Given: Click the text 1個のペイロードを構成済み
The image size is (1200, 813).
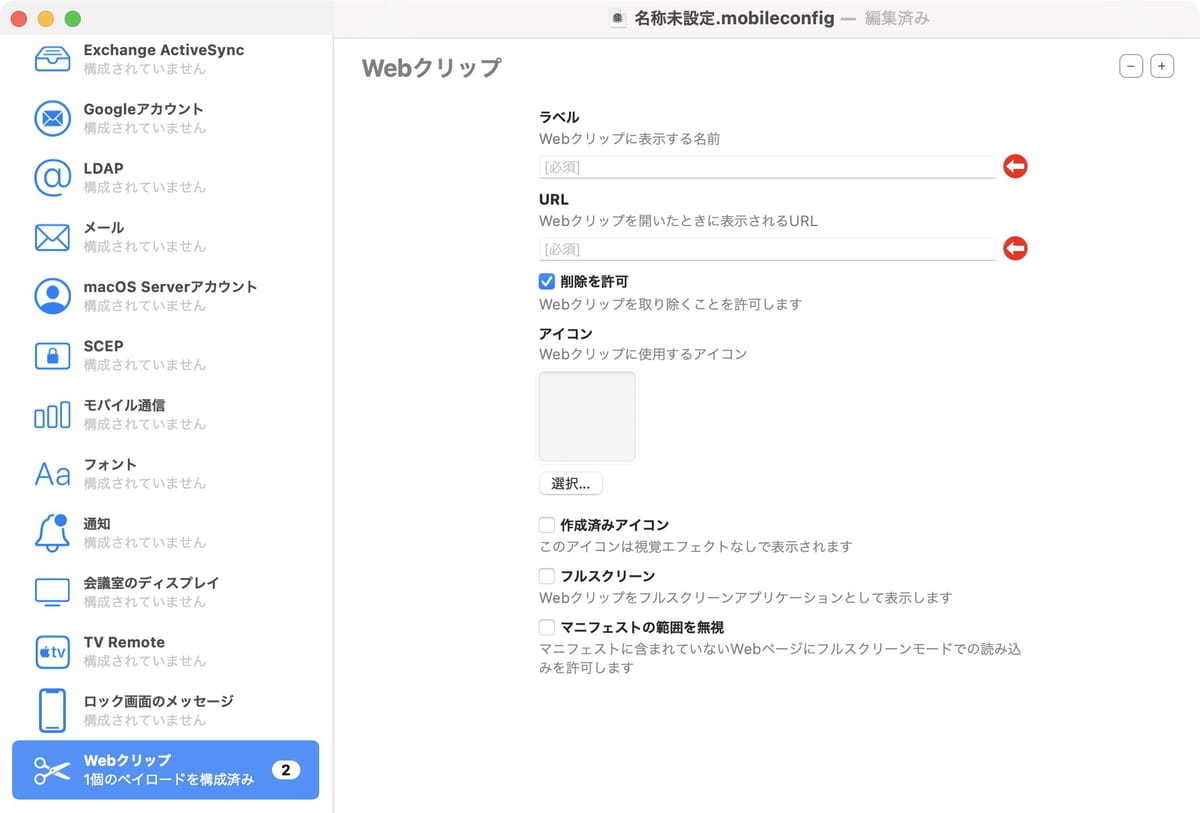Looking at the screenshot, I should click(x=169, y=779).
